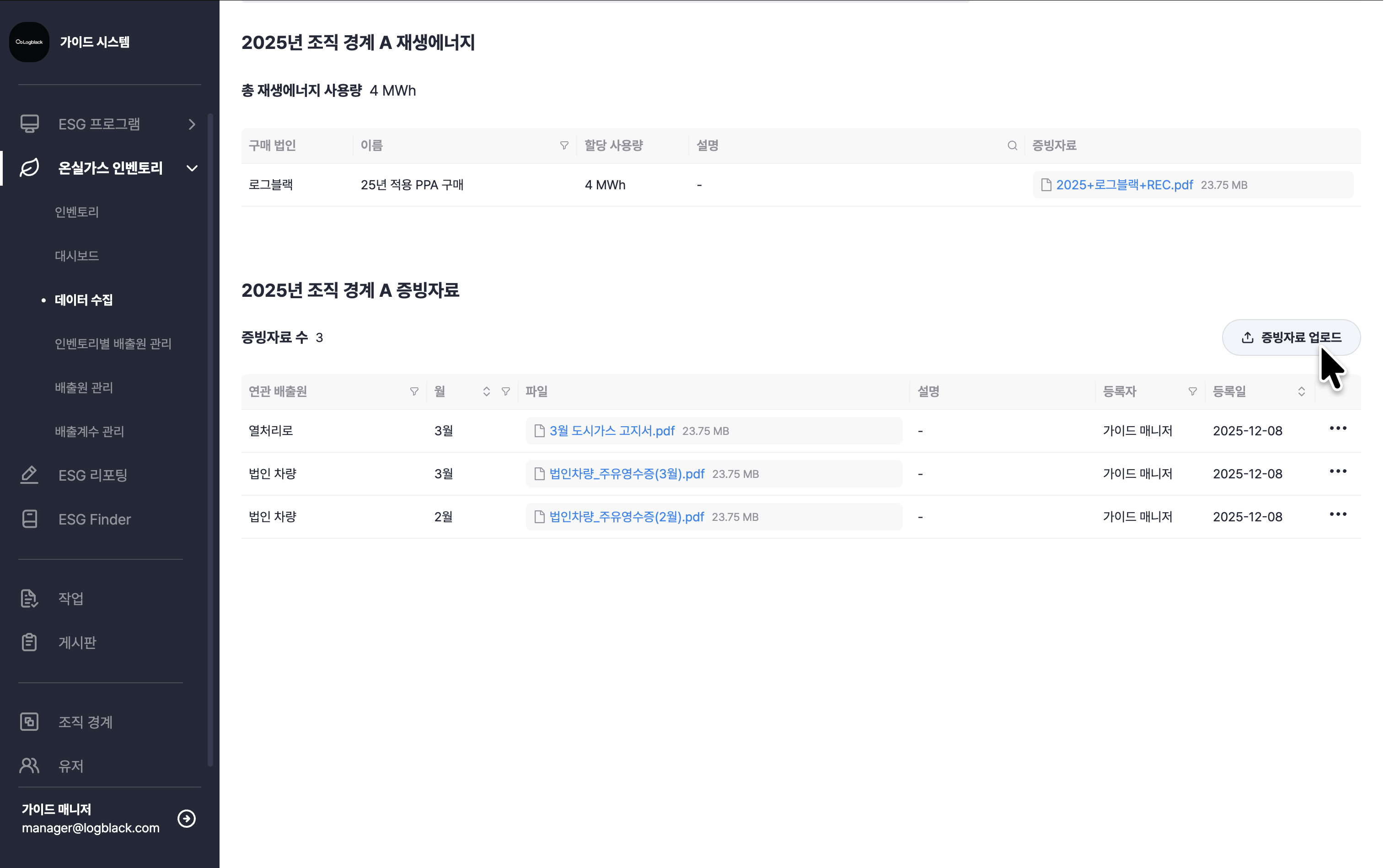Open the 2025+로그블랙+REC.pdf file link

[1124, 185]
